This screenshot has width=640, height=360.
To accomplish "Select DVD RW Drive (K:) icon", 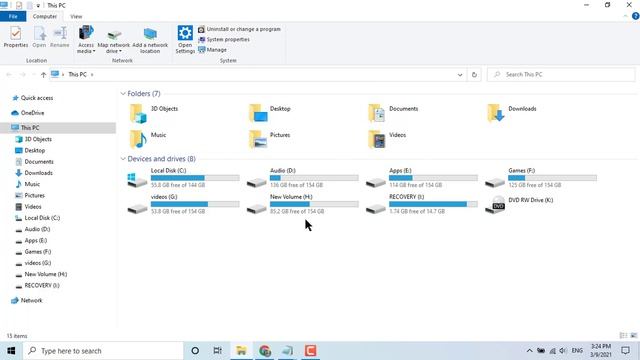I will pos(496,205).
